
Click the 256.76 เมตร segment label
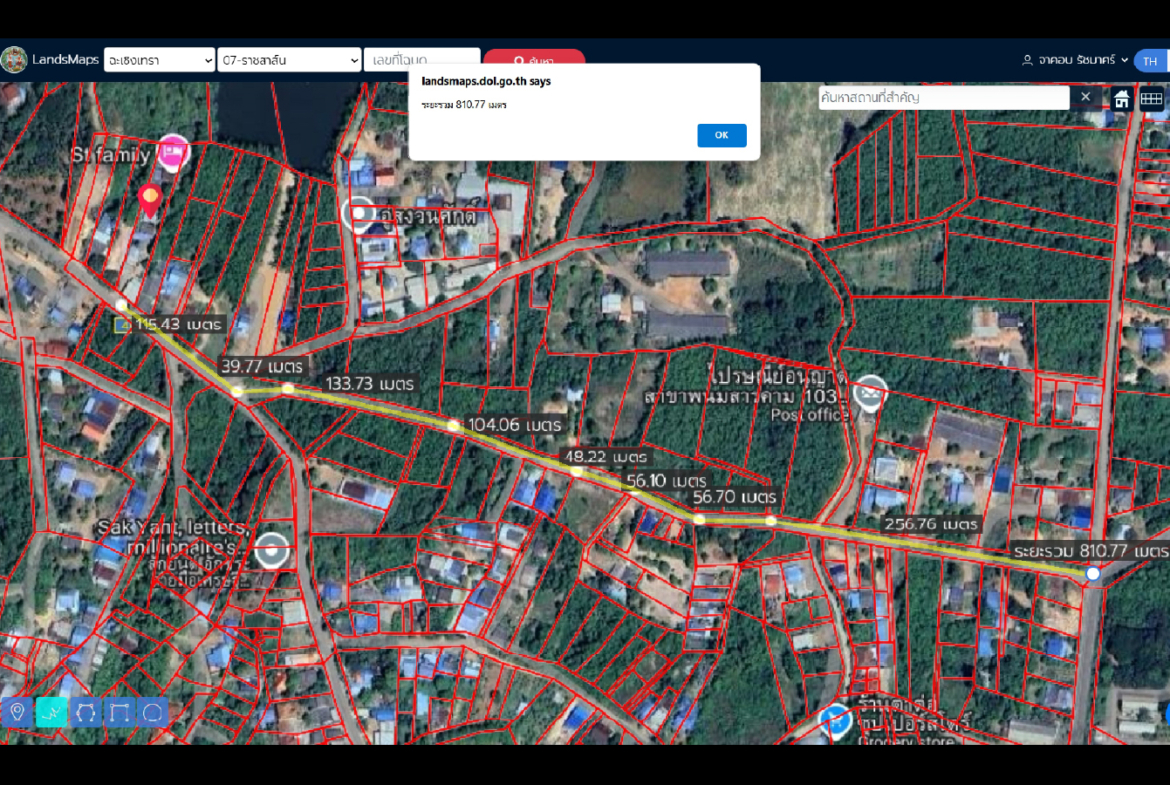click(x=930, y=525)
